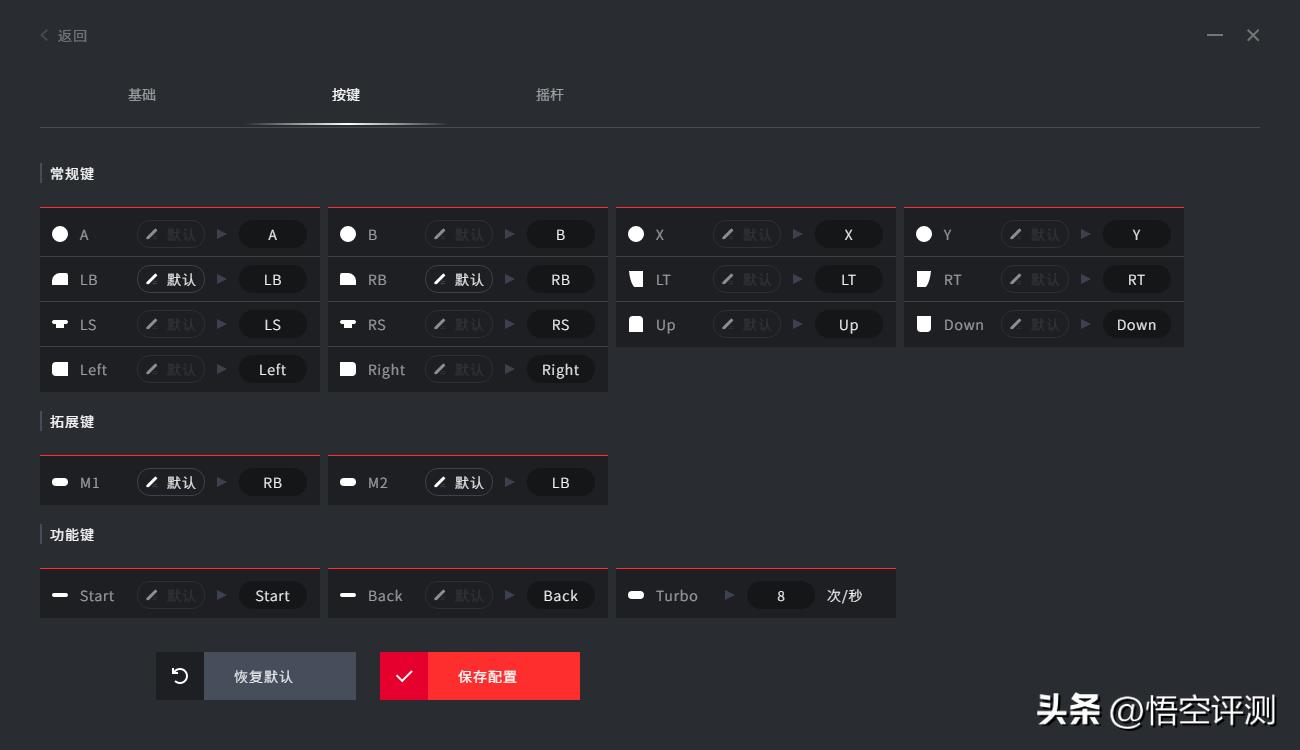The height and width of the screenshot is (750, 1300).
Task: Click the LS stick icon
Action: (60, 324)
